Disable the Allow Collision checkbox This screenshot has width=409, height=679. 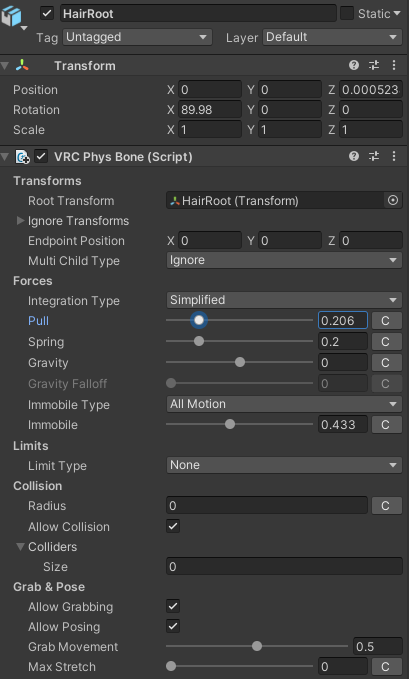click(x=173, y=526)
